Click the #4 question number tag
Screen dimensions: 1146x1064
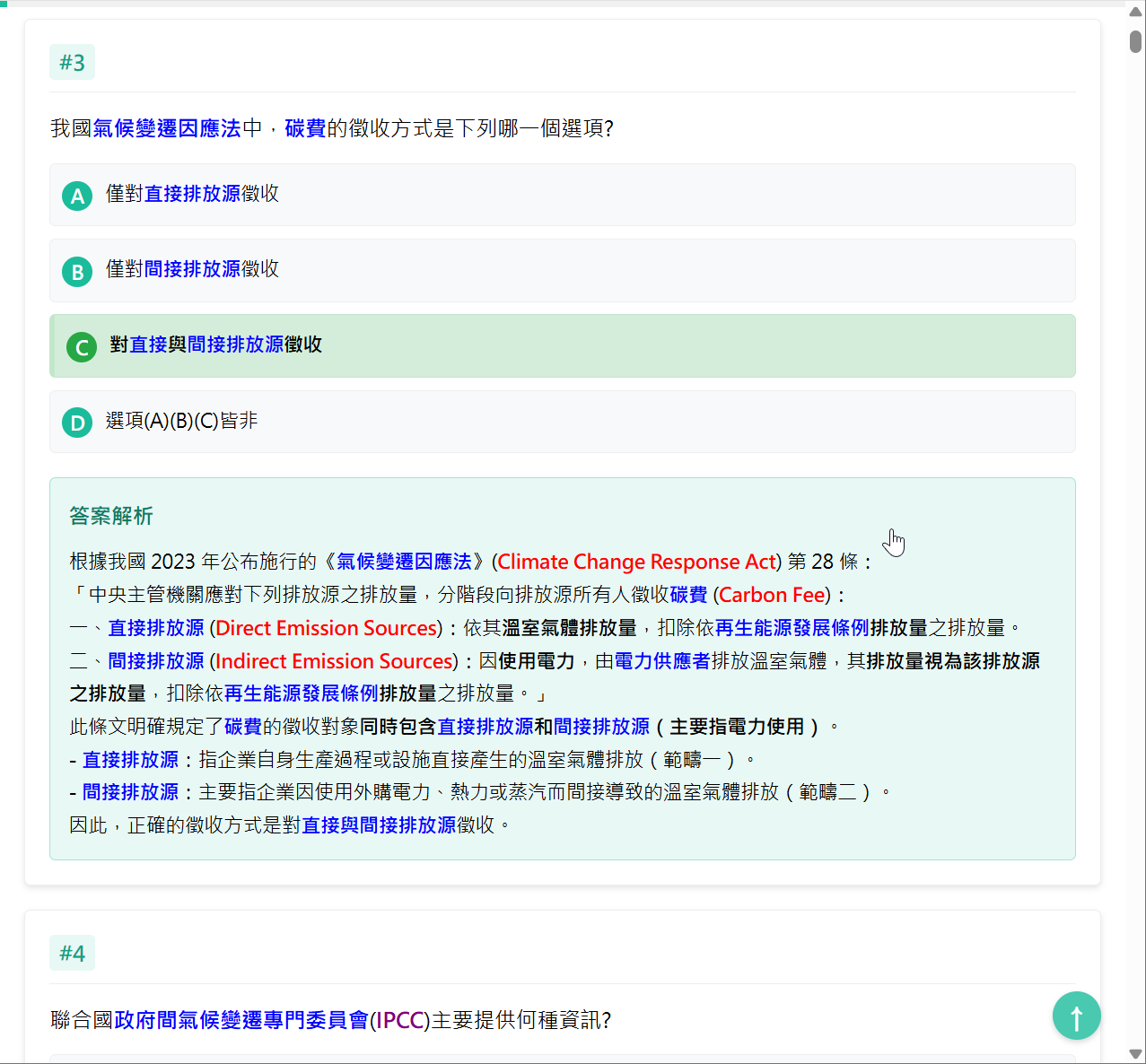coord(72,953)
